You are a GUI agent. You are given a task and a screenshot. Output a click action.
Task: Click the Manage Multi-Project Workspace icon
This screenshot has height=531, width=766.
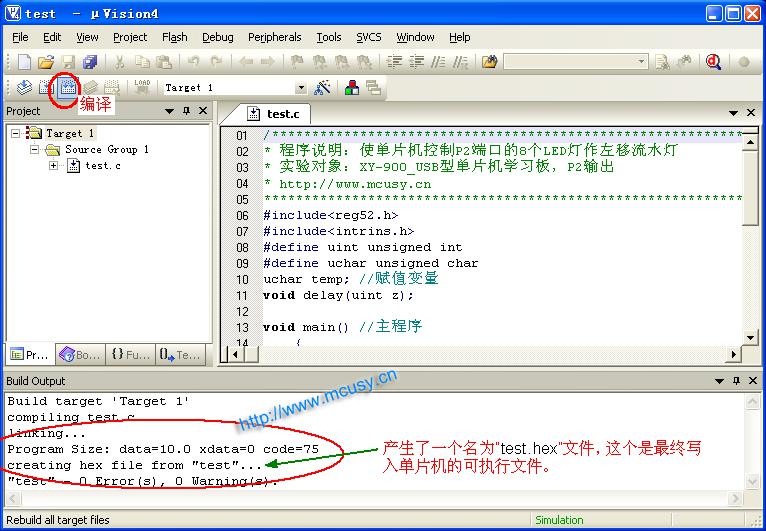(374, 87)
